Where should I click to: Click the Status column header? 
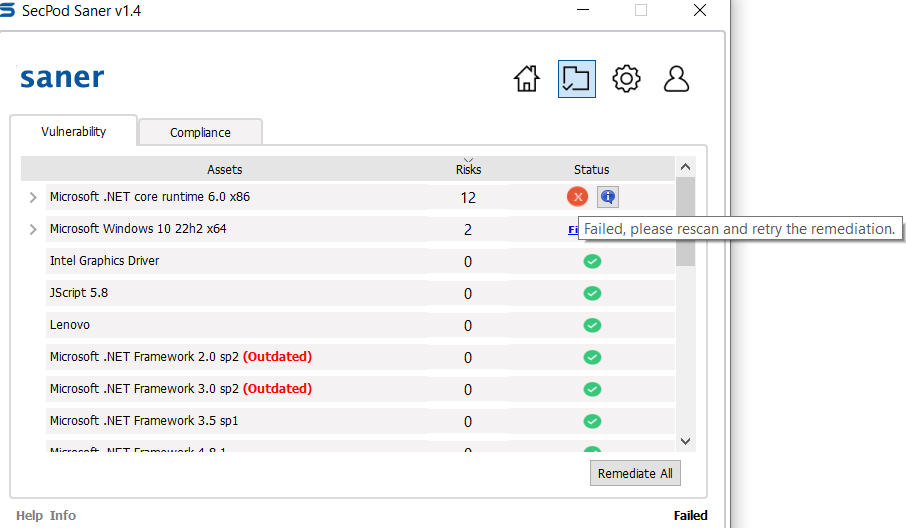point(591,169)
